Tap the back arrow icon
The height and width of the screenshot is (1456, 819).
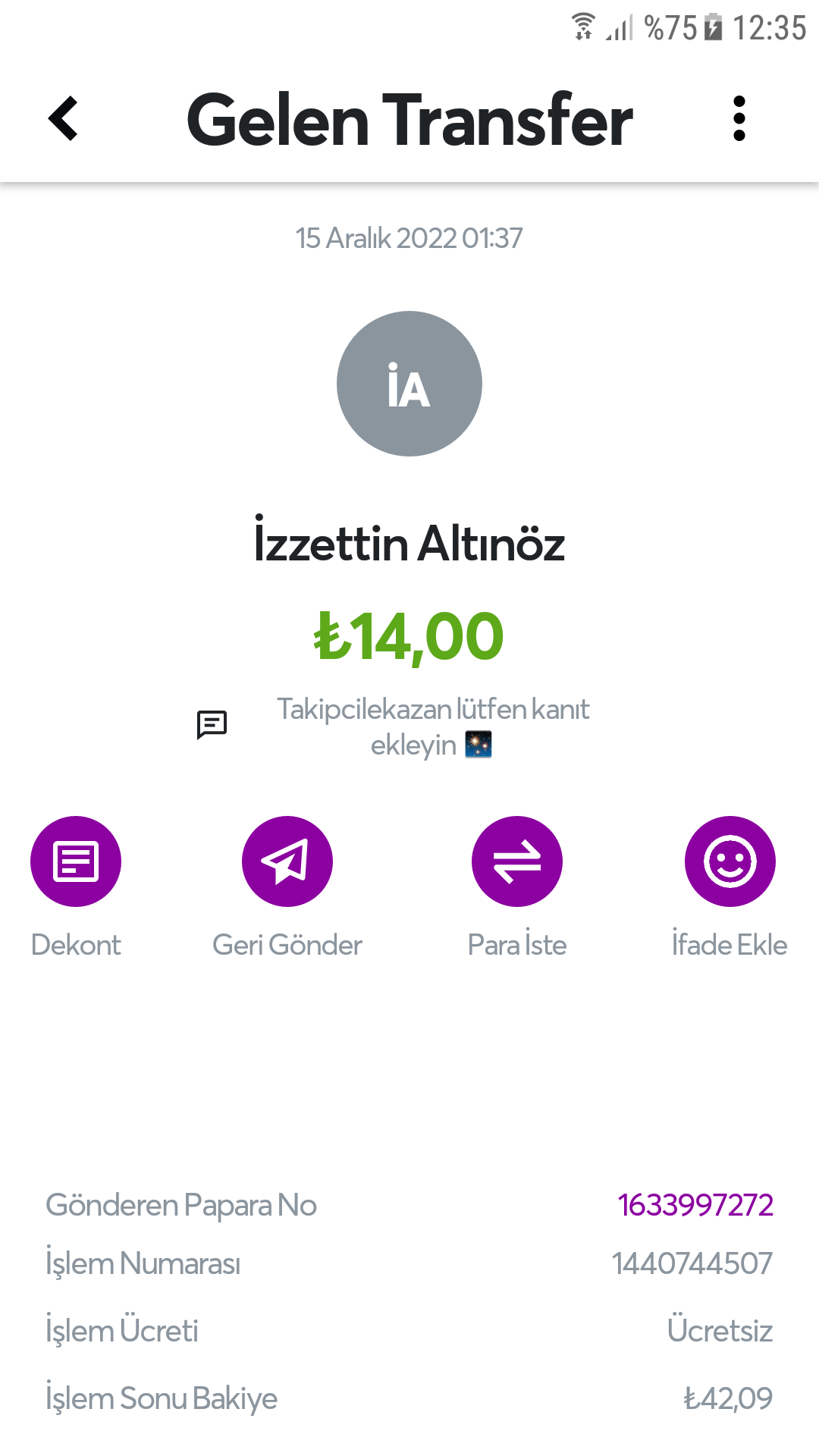coord(64,119)
